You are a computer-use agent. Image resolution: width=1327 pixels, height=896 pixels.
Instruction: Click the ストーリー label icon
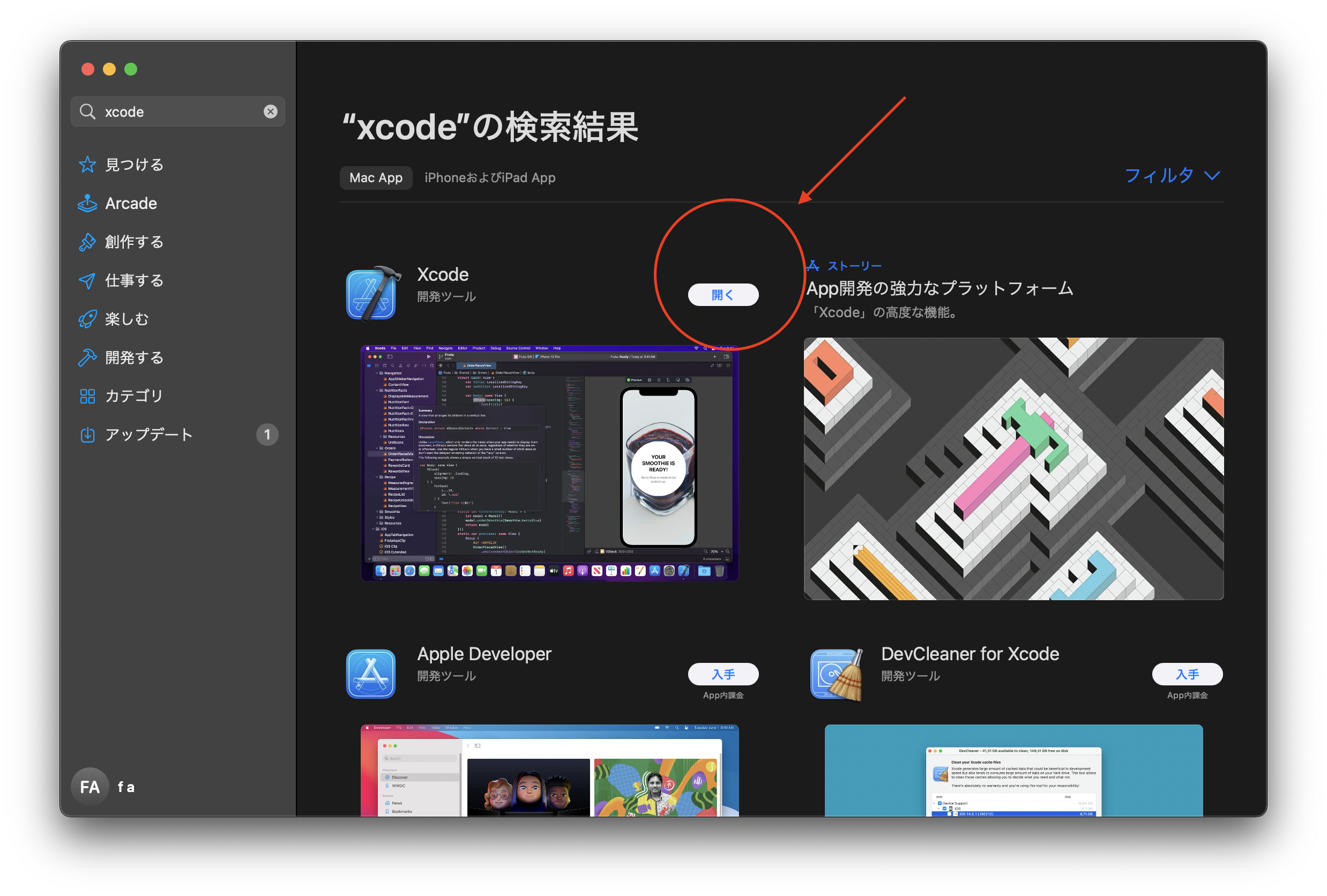point(812,266)
